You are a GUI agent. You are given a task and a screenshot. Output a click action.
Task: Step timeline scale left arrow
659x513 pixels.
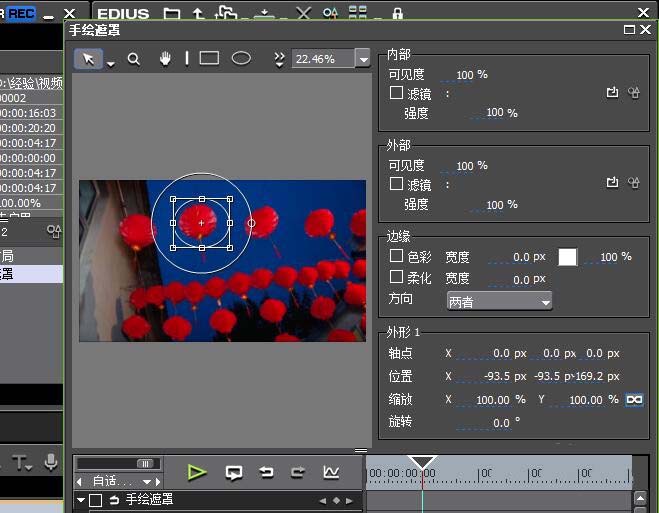tap(79, 481)
